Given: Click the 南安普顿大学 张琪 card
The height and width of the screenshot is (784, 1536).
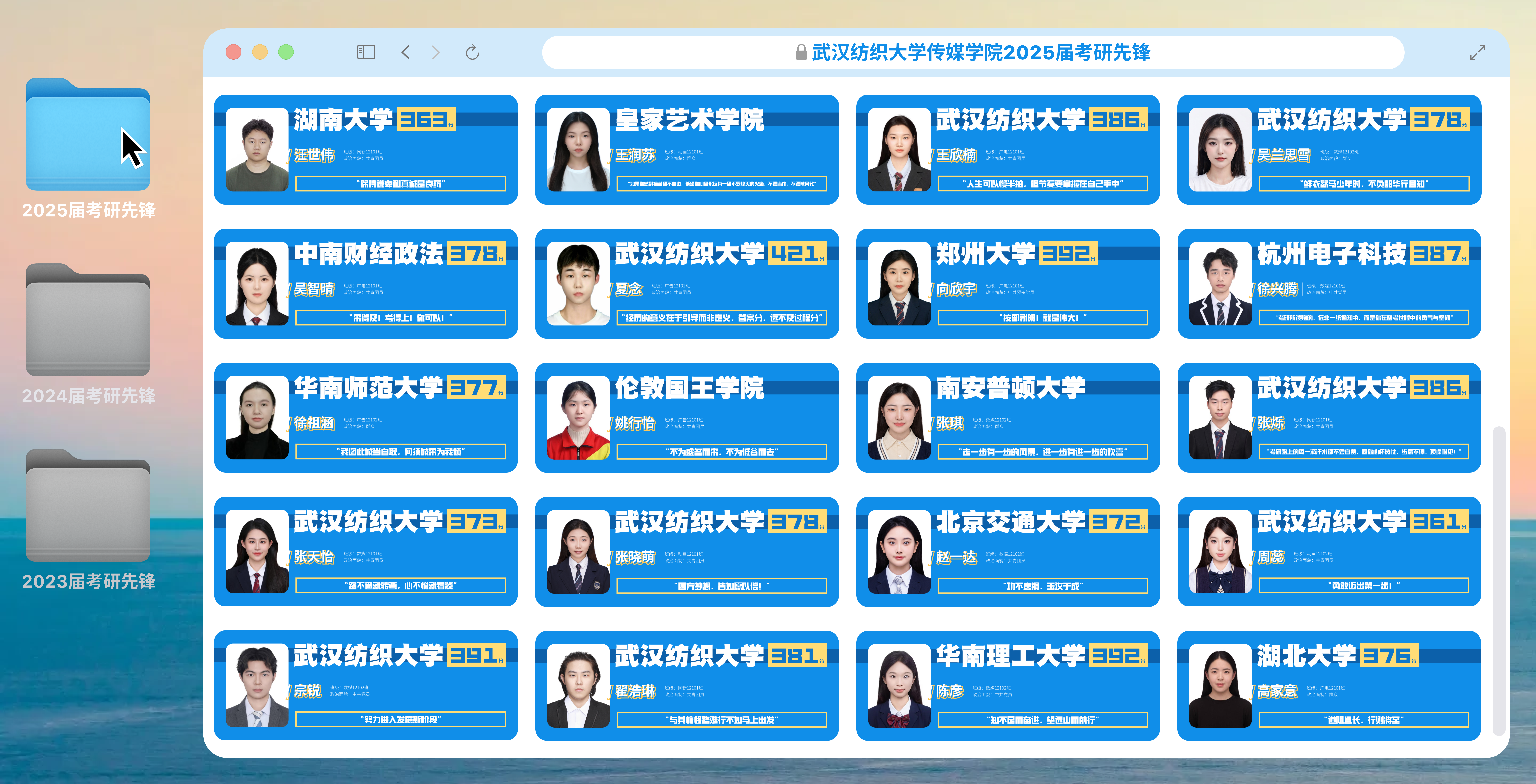Looking at the screenshot, I should coord(1008,417).
